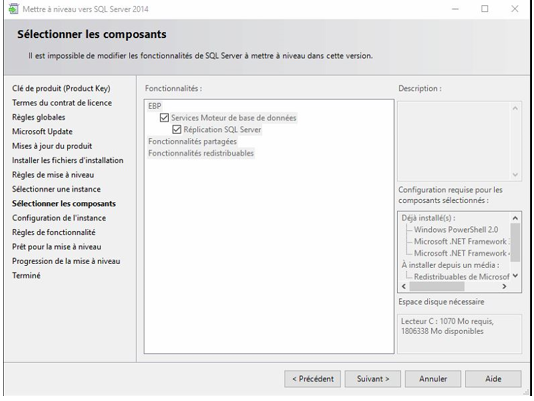Maximize the setup window

pos(485,9)
